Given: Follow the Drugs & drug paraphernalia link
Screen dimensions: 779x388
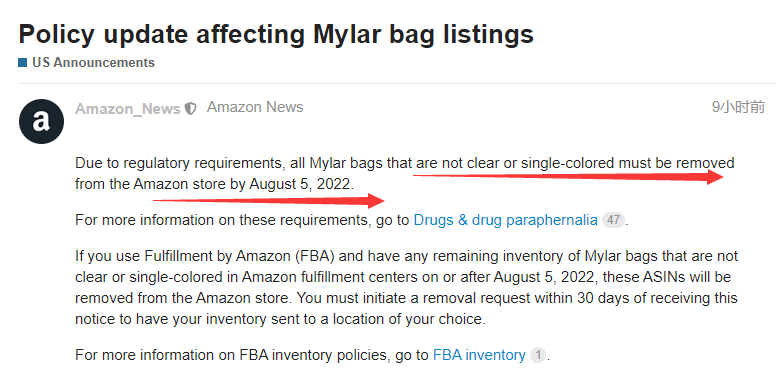Looking at the screenshot, I should click(x=505, y=220).
